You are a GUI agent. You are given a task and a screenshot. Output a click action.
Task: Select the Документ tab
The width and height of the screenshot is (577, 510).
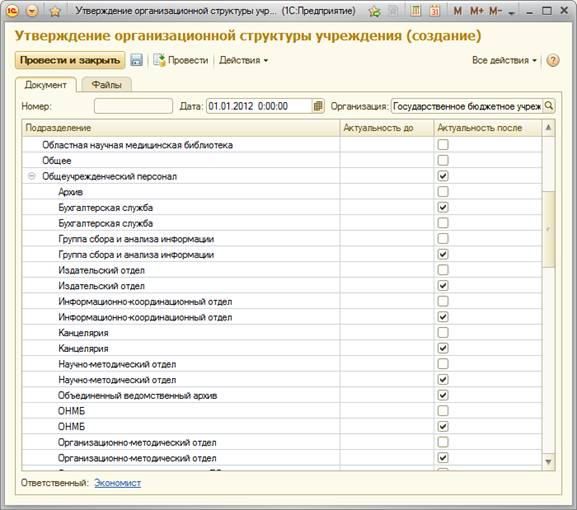tap(46, 85)
